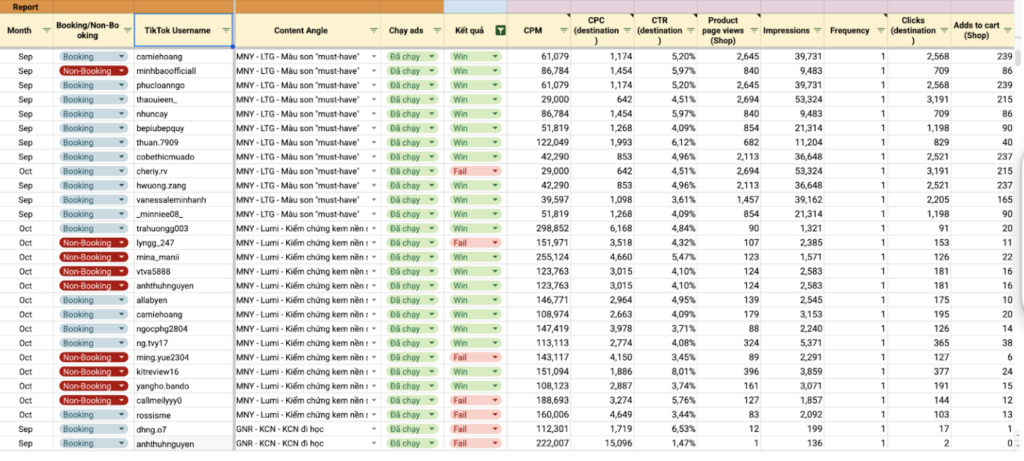Select the Report header cell
The width and height of the screenshot is (1024, 461).
(x=26, y=6)
